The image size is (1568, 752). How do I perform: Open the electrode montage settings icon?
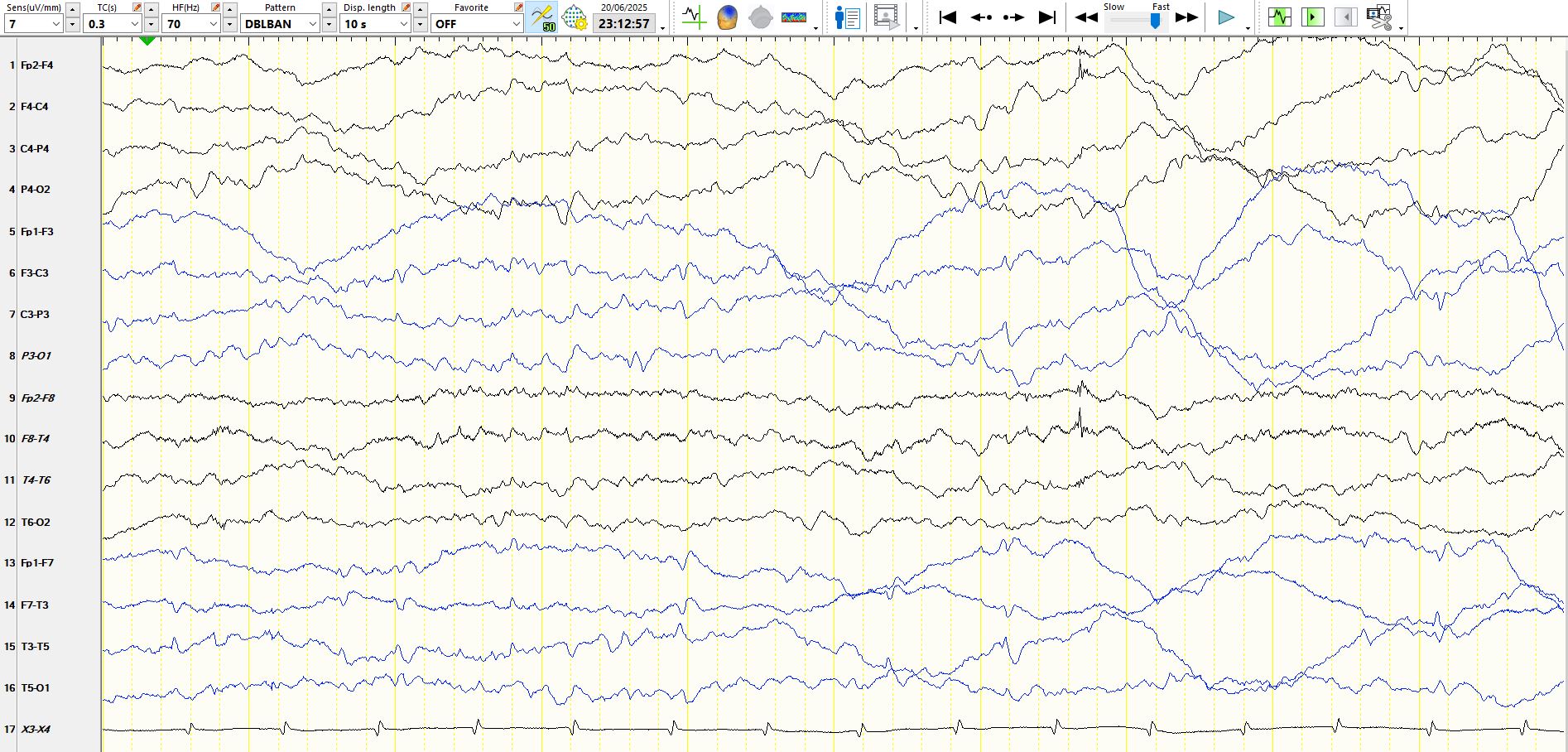[574, 17]
